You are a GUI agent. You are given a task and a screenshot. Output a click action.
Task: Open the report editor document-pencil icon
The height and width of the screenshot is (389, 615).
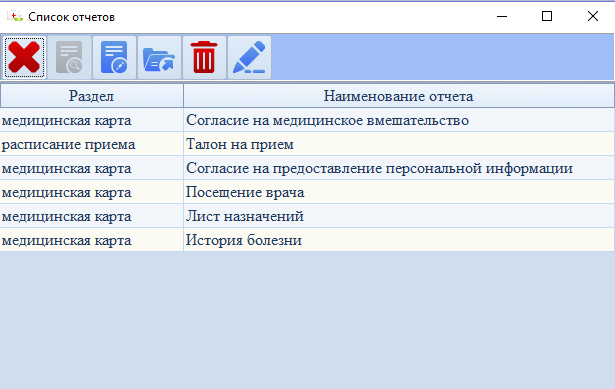(115, 58)
